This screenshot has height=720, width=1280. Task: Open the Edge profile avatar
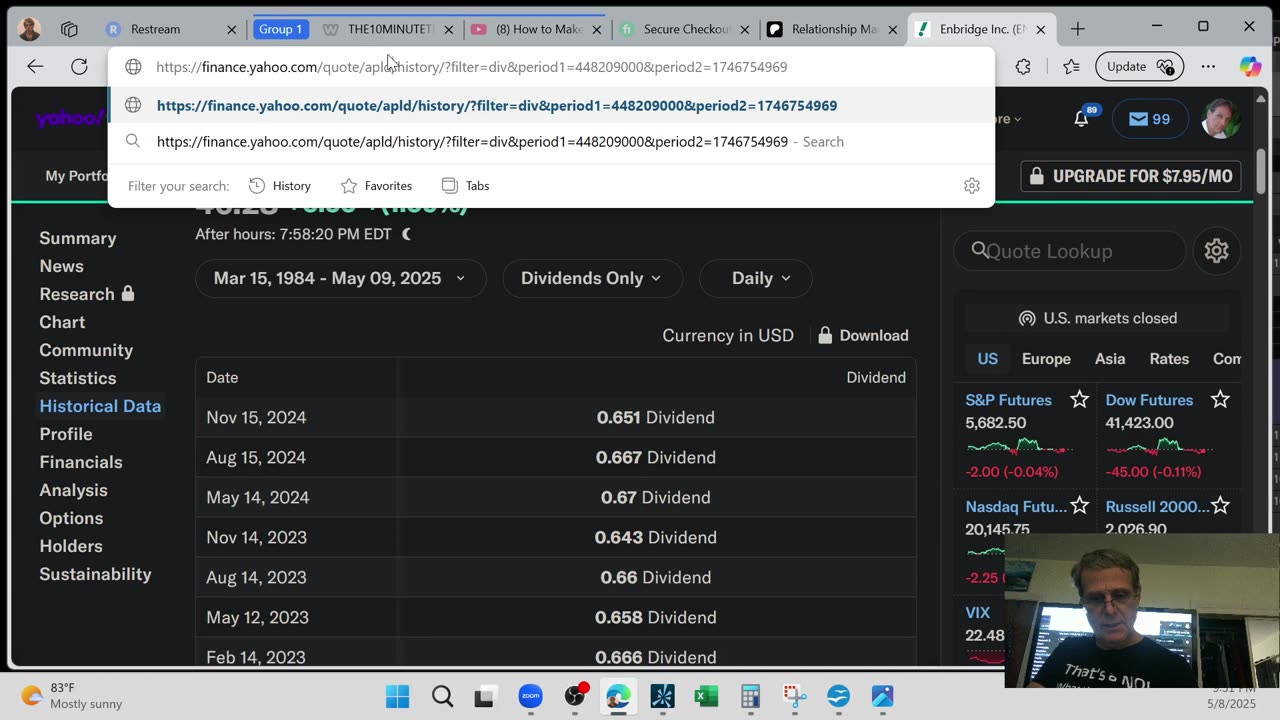pos(29,29)
